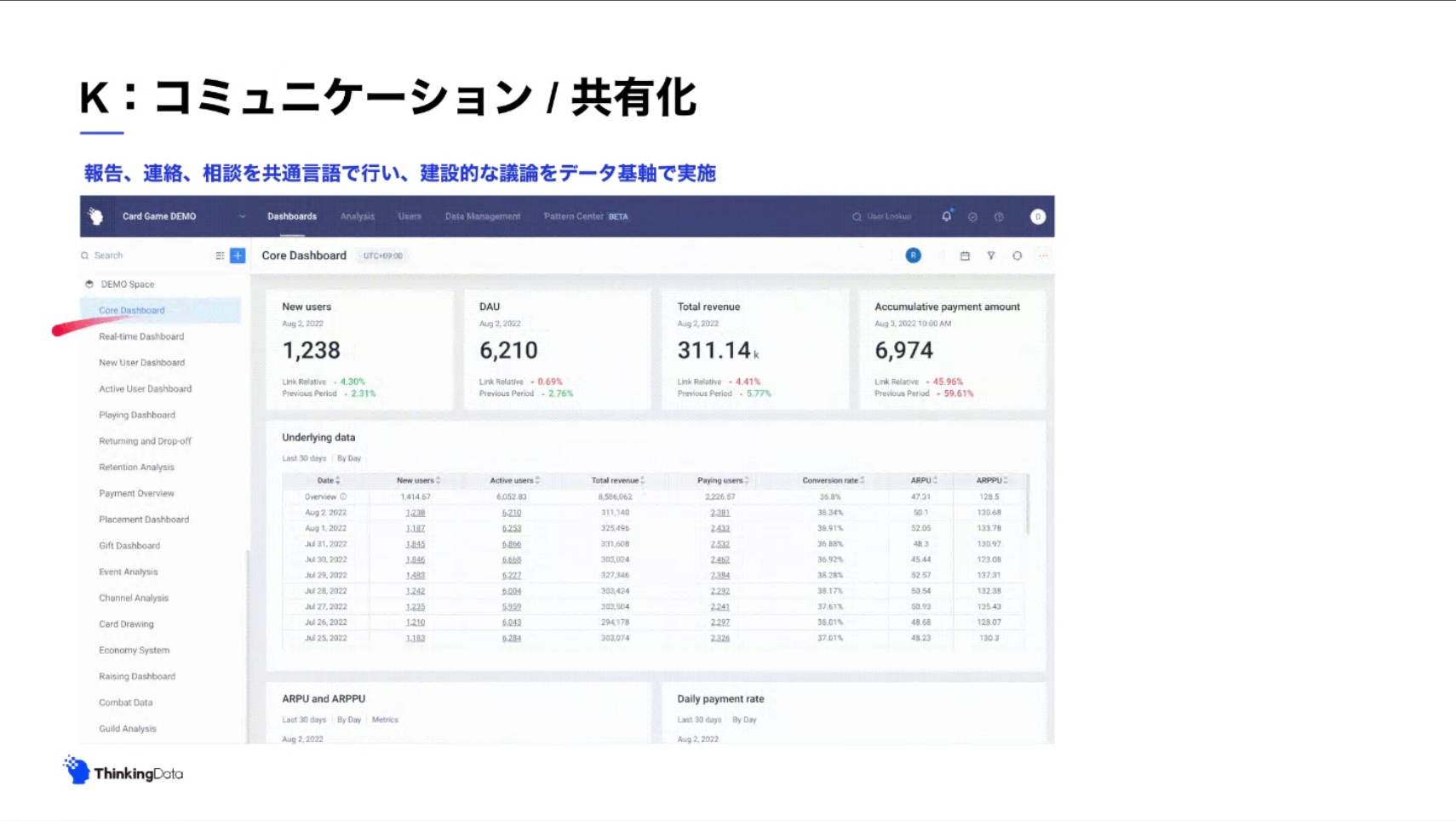Viewport: 1456px width, 821px height.
Task: Sort table by Conversion rate column
Action: 863,480
